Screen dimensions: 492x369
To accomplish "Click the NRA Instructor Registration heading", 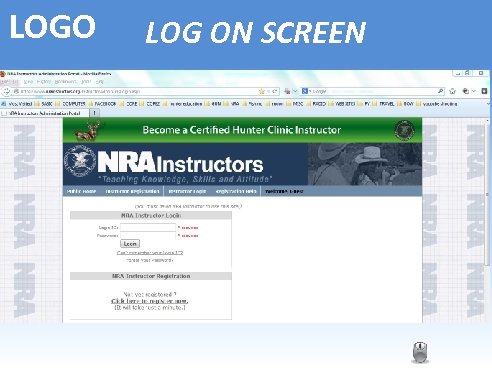I will click(151, 276).
